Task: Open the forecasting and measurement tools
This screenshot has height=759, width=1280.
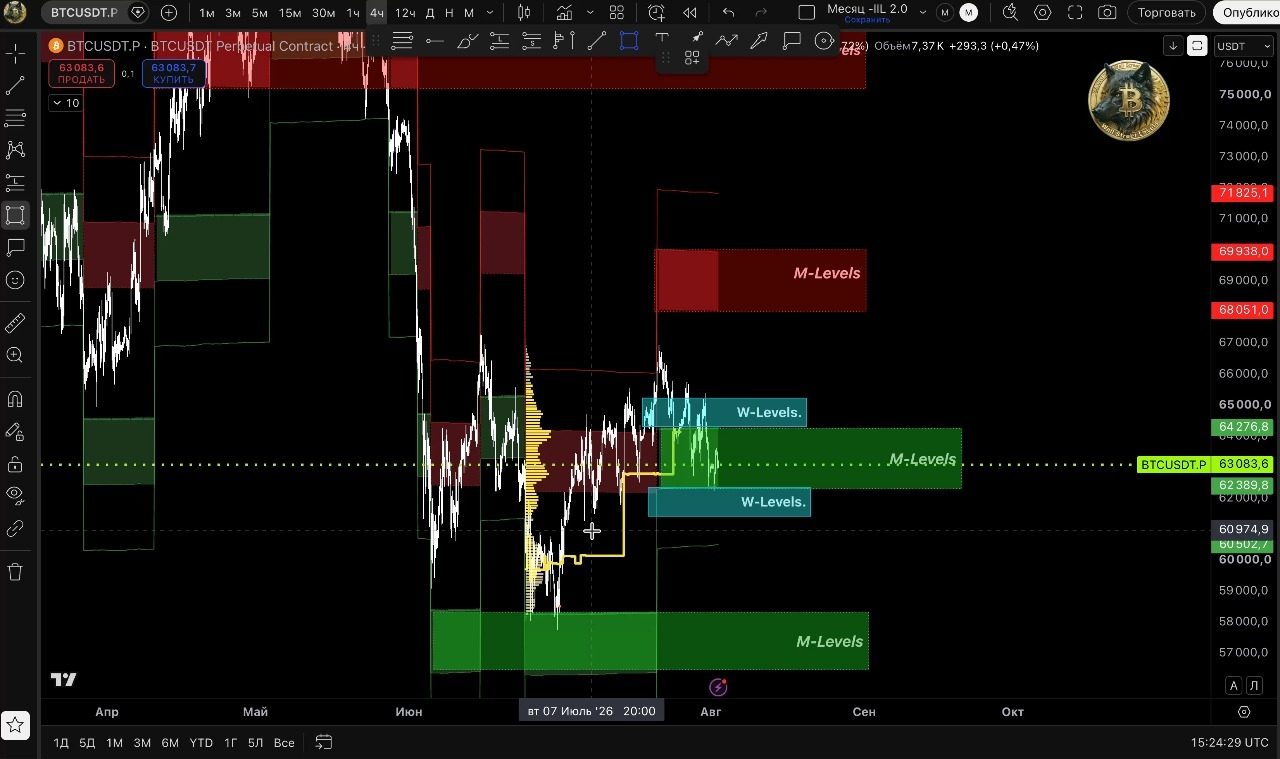Action: 15,183
